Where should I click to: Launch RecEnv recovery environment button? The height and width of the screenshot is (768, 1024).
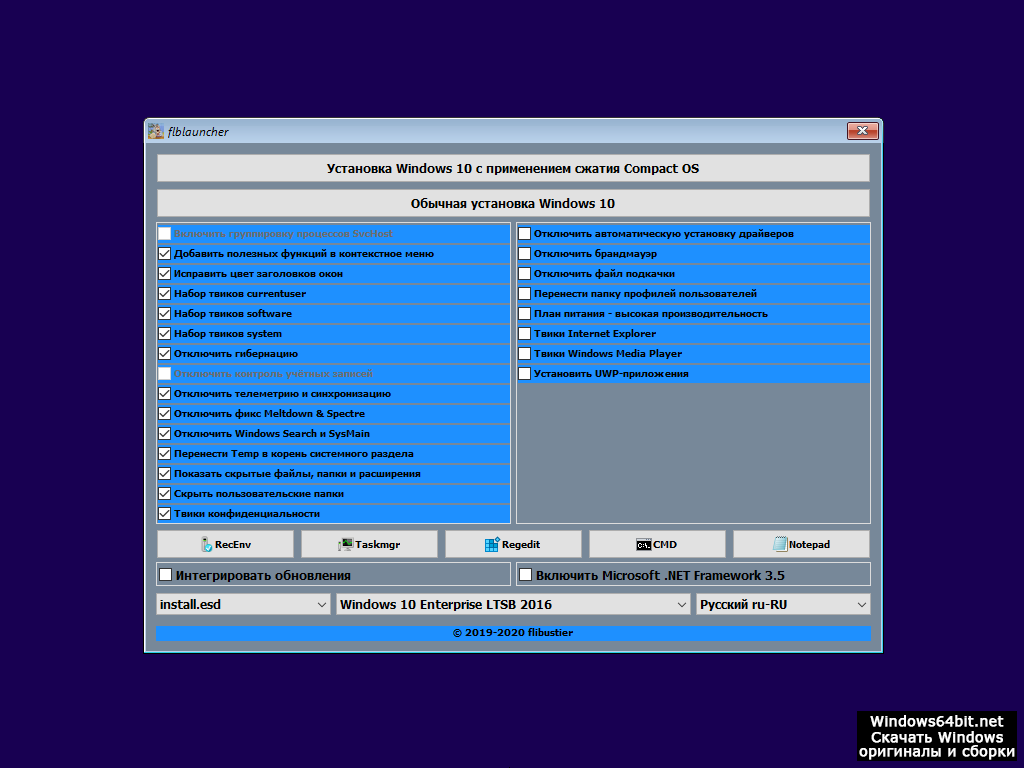tap(225, 544)
